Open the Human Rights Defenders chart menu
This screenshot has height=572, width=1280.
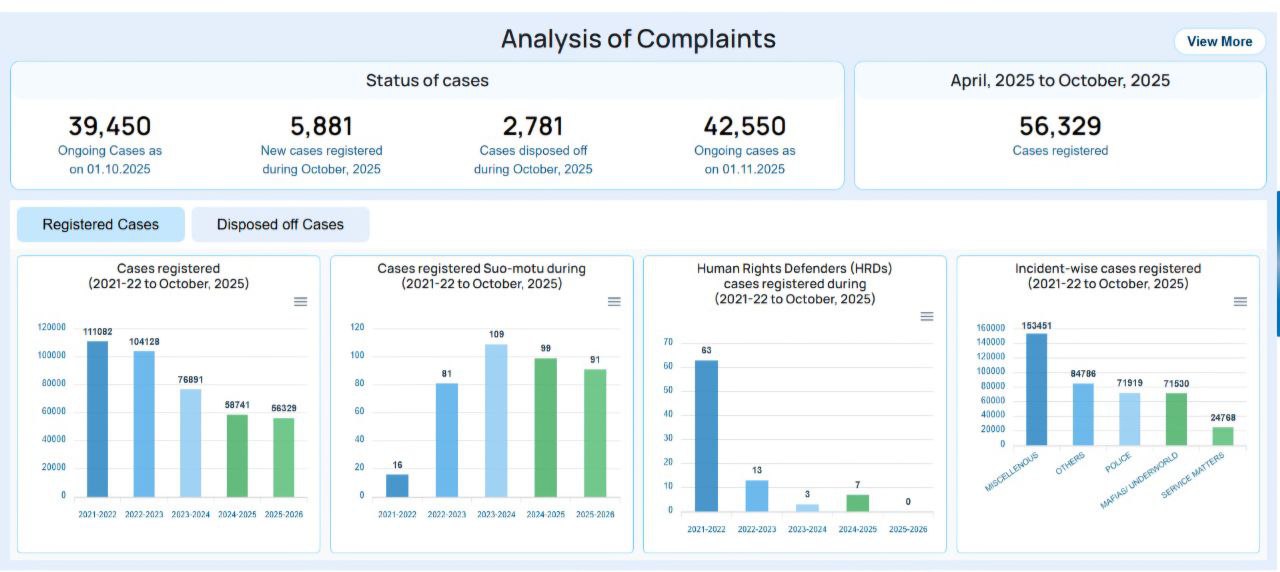(927, 316)
